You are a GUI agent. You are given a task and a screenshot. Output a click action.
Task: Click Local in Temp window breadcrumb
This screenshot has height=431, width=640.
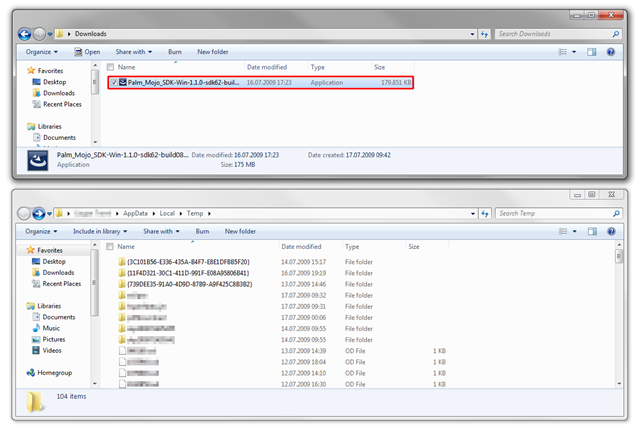[x=167, y=213]
